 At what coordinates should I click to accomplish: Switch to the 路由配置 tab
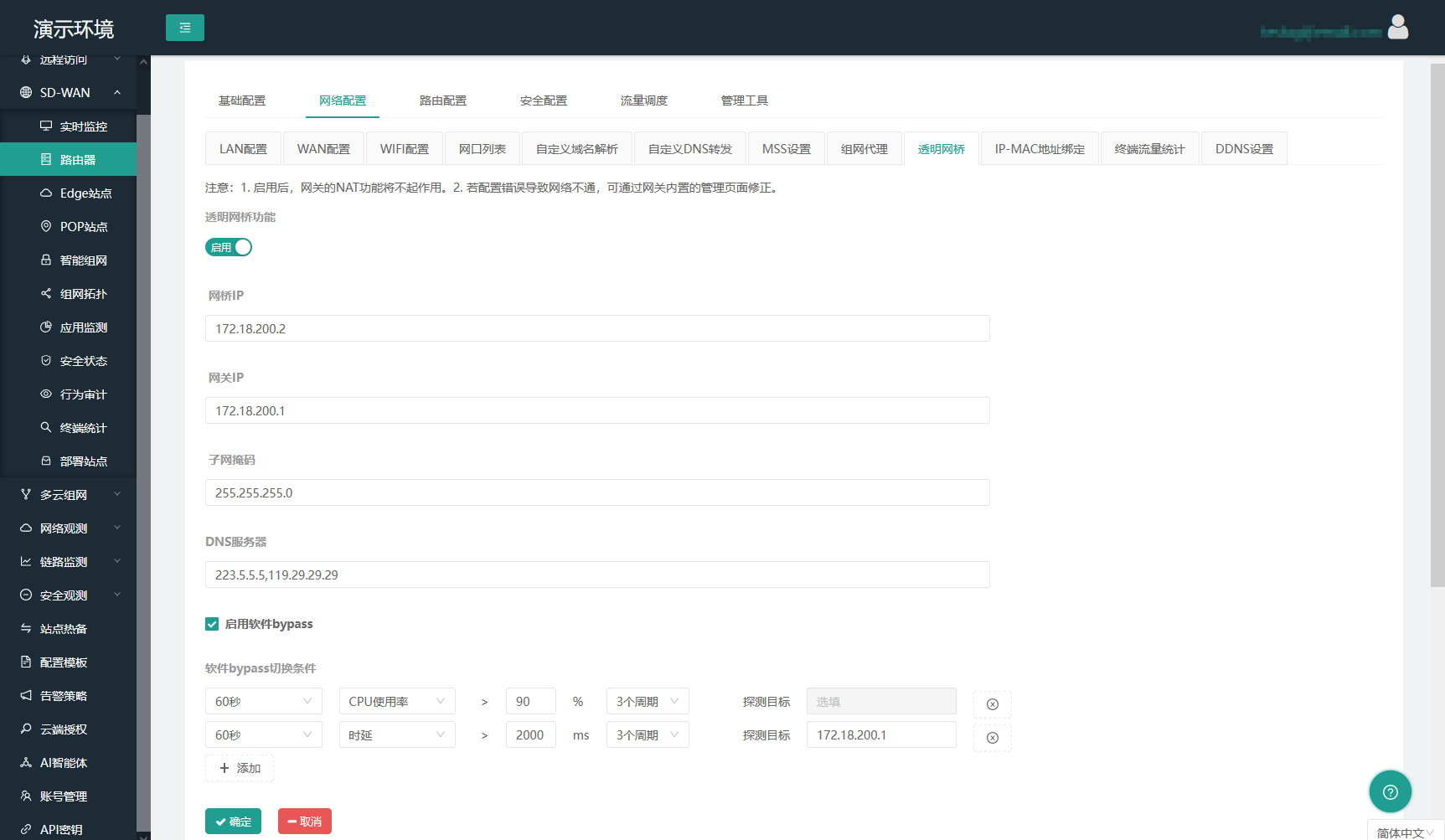click(443, 100)
